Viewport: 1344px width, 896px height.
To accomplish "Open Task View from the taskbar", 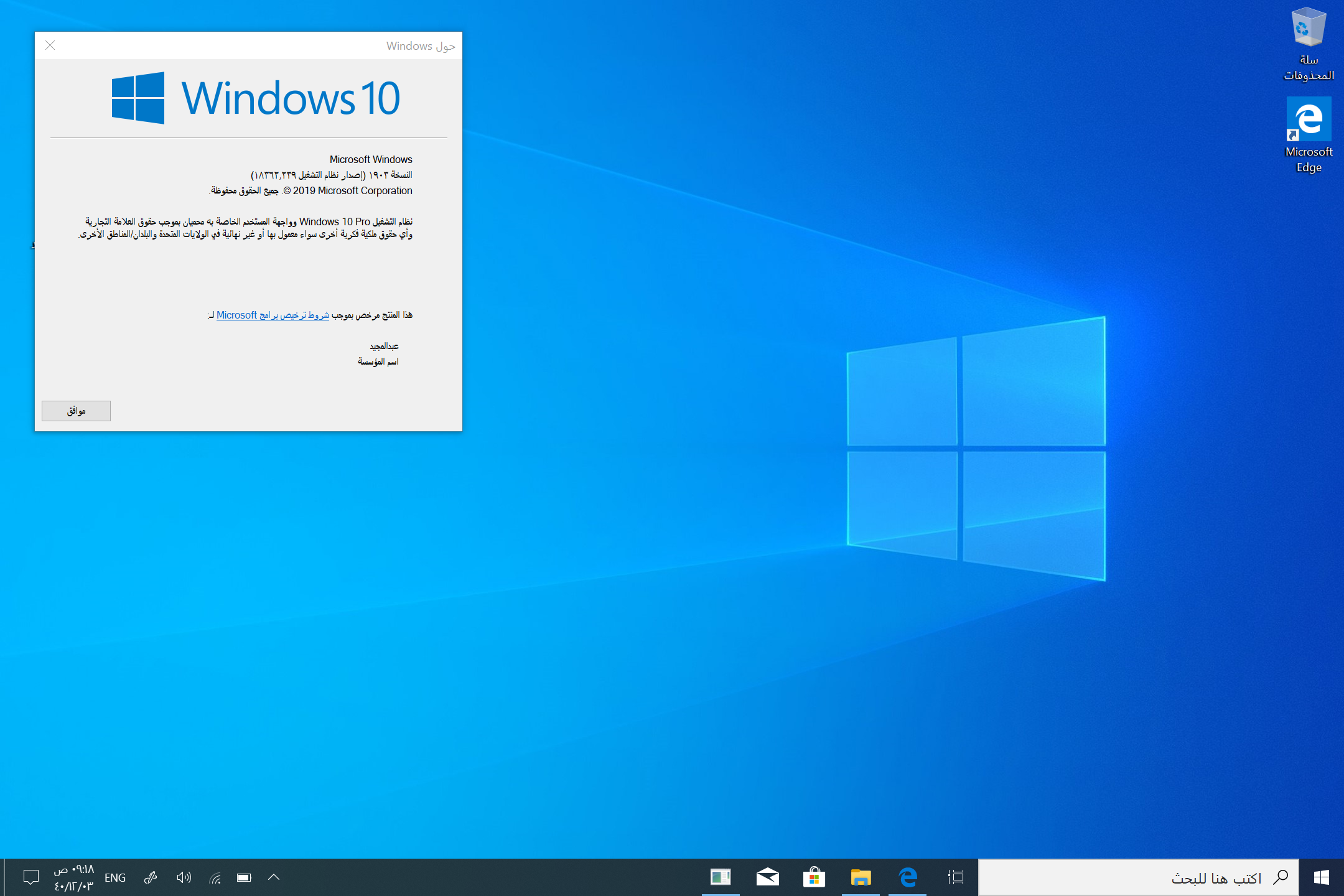I will point(956,877).
